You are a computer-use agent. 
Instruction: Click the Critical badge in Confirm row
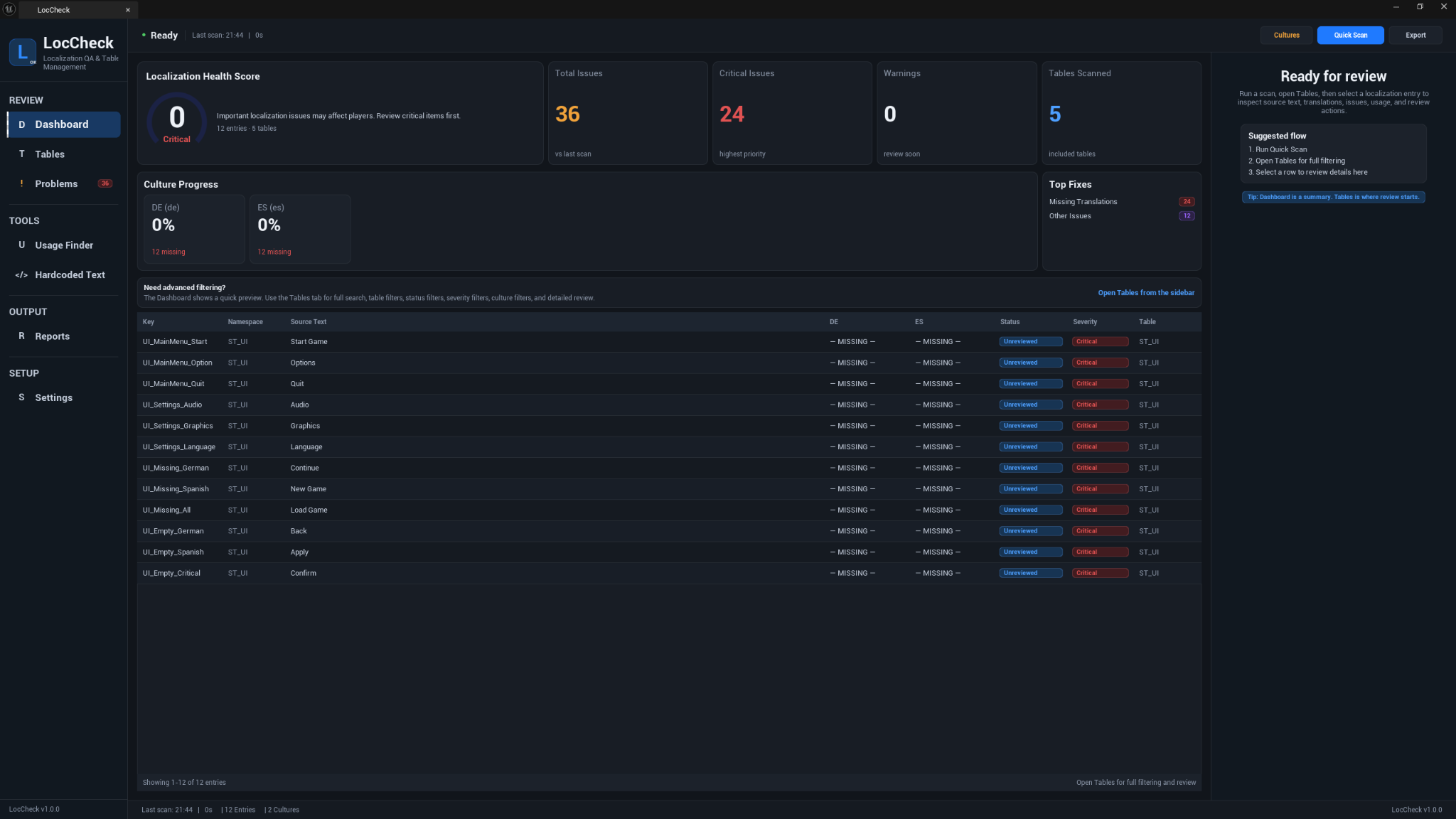[x=1100, y=573]
